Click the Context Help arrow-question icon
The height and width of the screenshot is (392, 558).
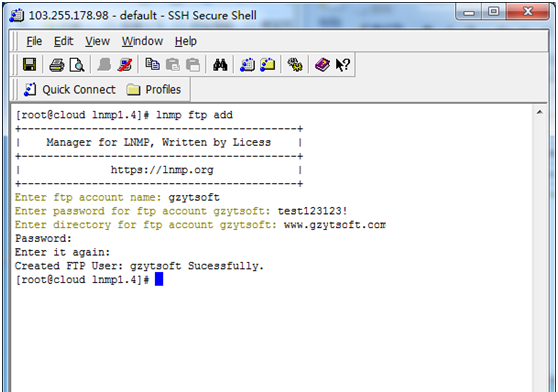click(x=343, y=65)
